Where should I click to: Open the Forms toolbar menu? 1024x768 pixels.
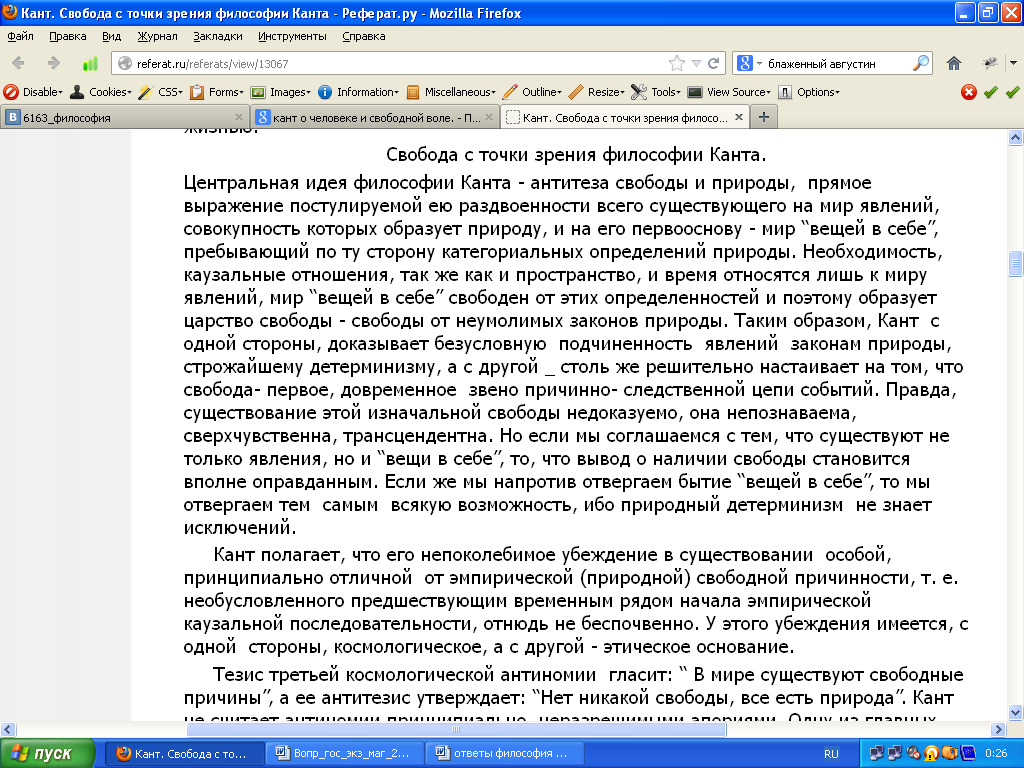point(217,92)
